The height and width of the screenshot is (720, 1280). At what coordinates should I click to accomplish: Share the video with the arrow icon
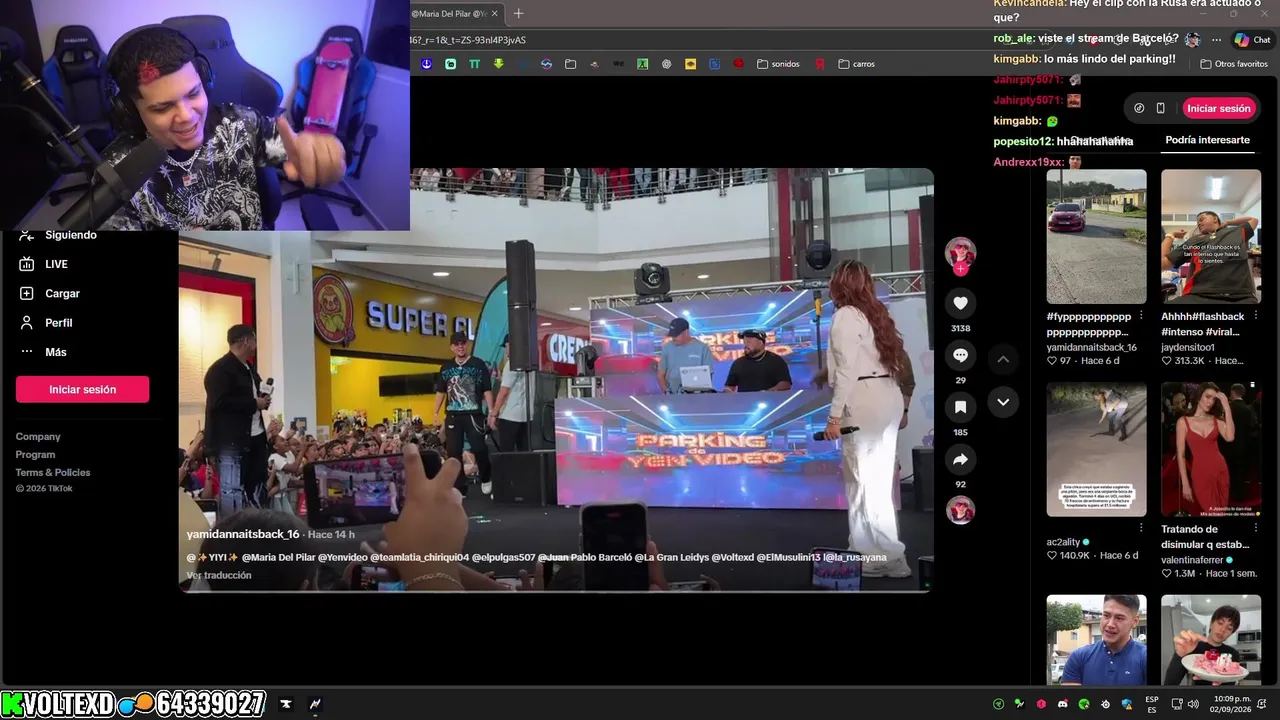click(960, 459)
